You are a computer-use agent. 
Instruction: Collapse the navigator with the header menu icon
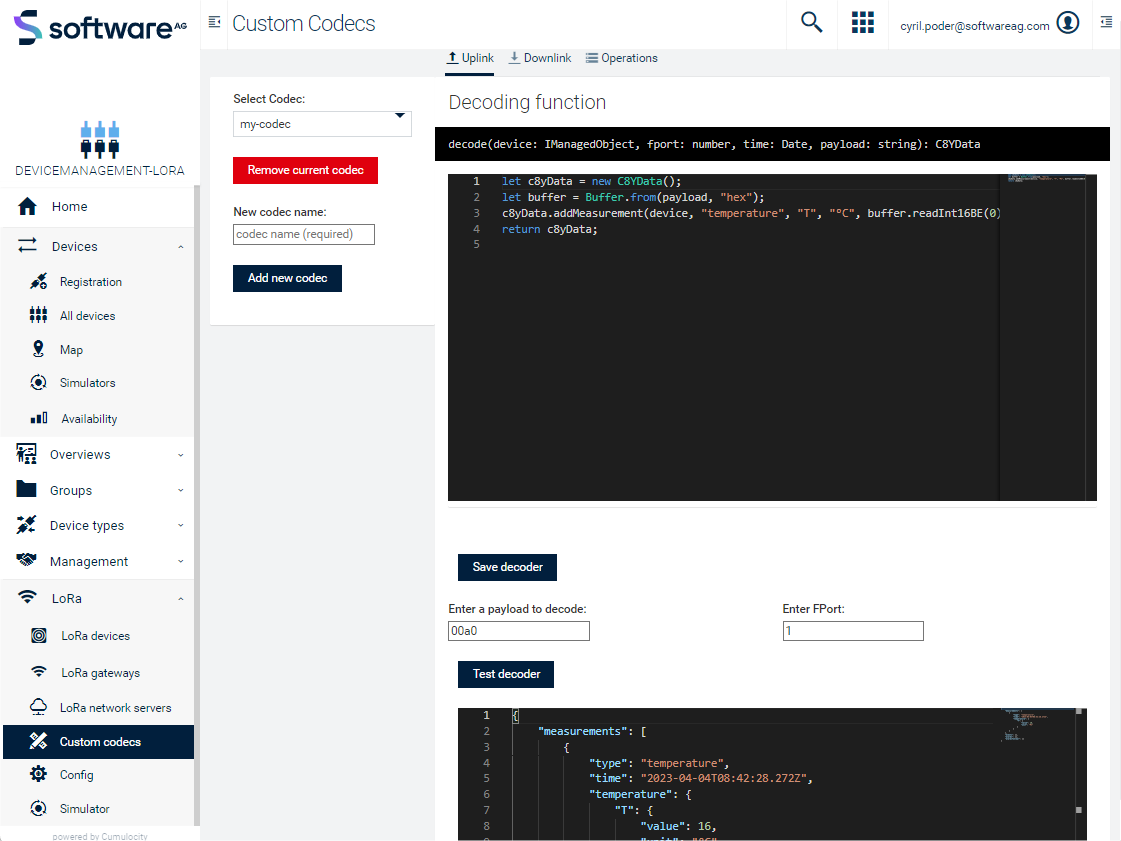click(214, 22)
